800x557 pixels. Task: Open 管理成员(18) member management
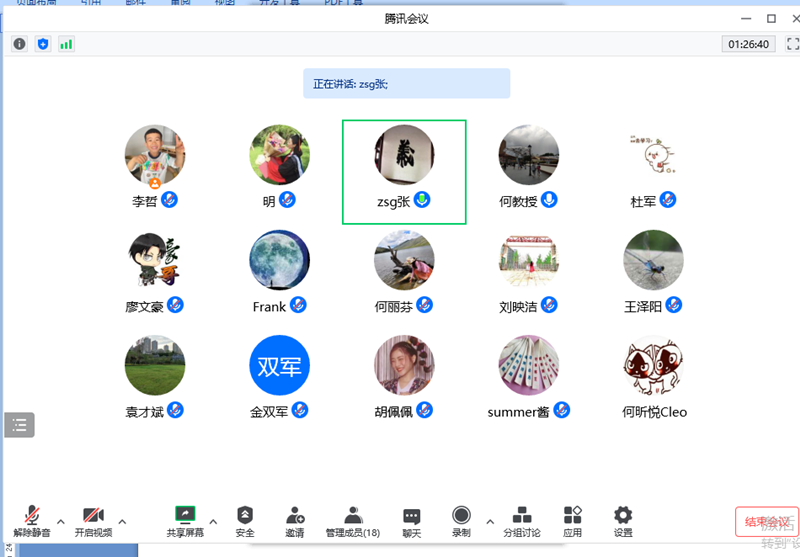point(353,521)
